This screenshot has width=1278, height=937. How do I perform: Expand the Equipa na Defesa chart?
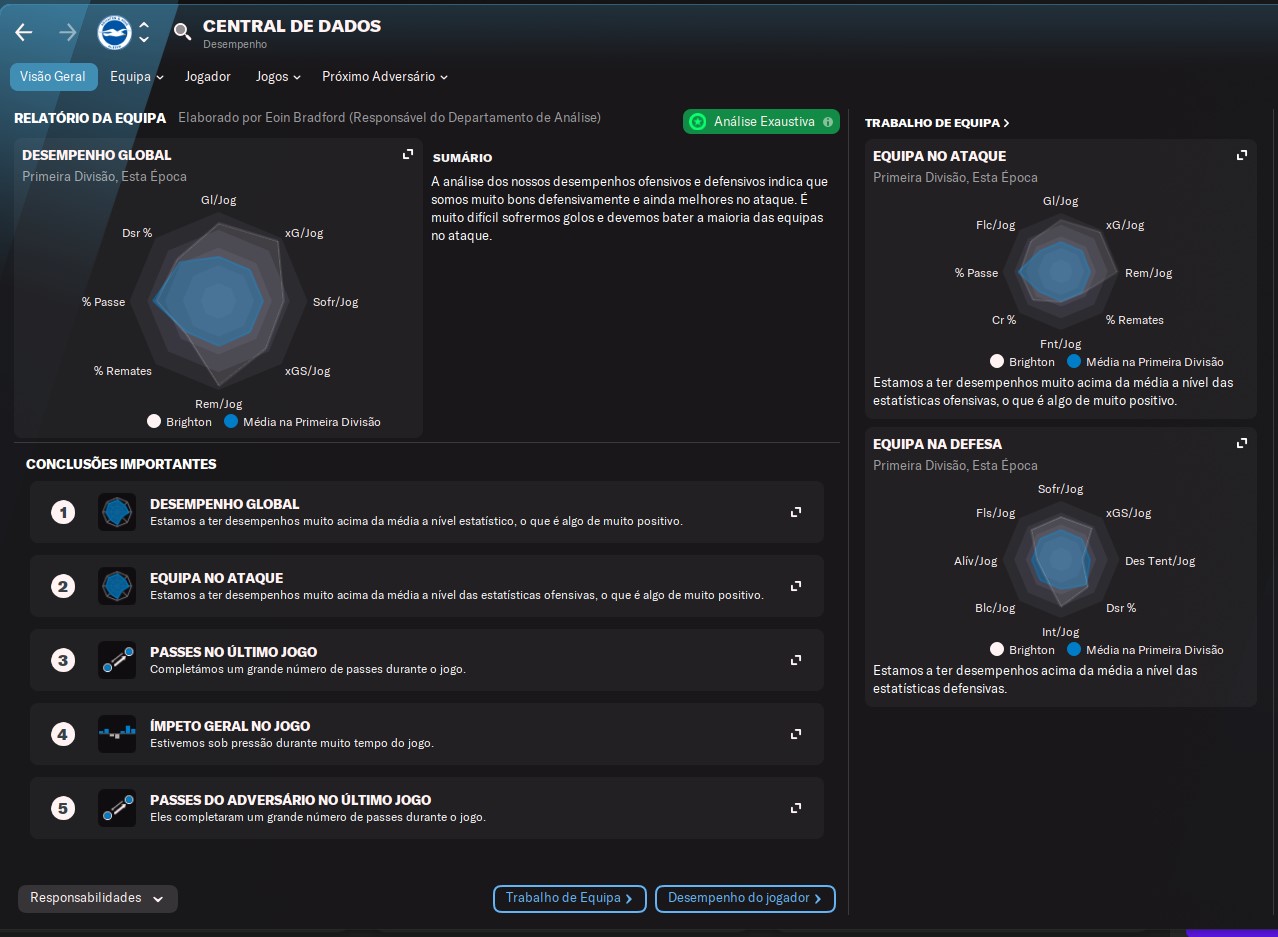pyautogui.click(x=1242, y=443)
